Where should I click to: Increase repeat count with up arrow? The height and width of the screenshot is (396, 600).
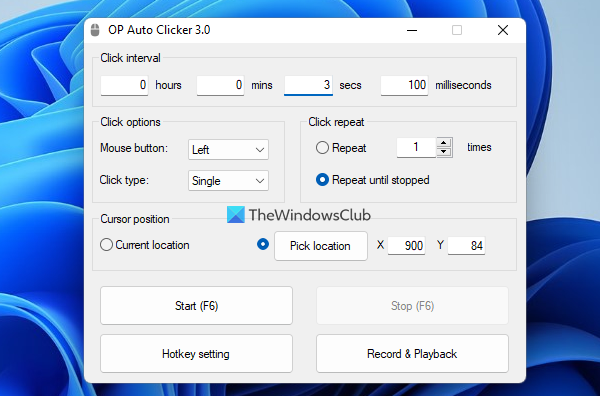pos(444,143)
